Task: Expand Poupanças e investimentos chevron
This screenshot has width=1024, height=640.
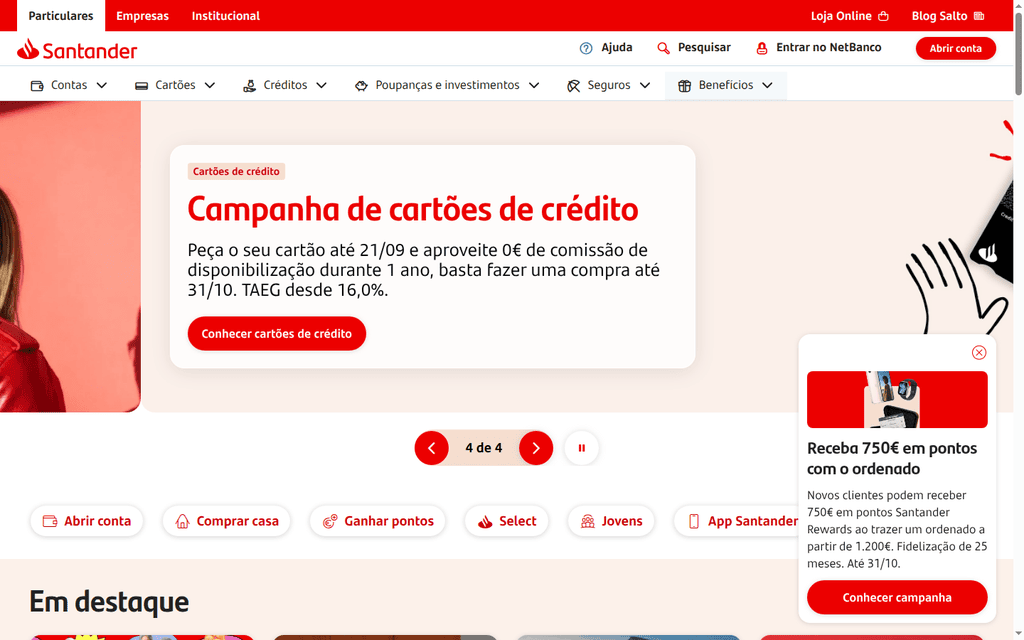Action: click(x=534, y=86)
